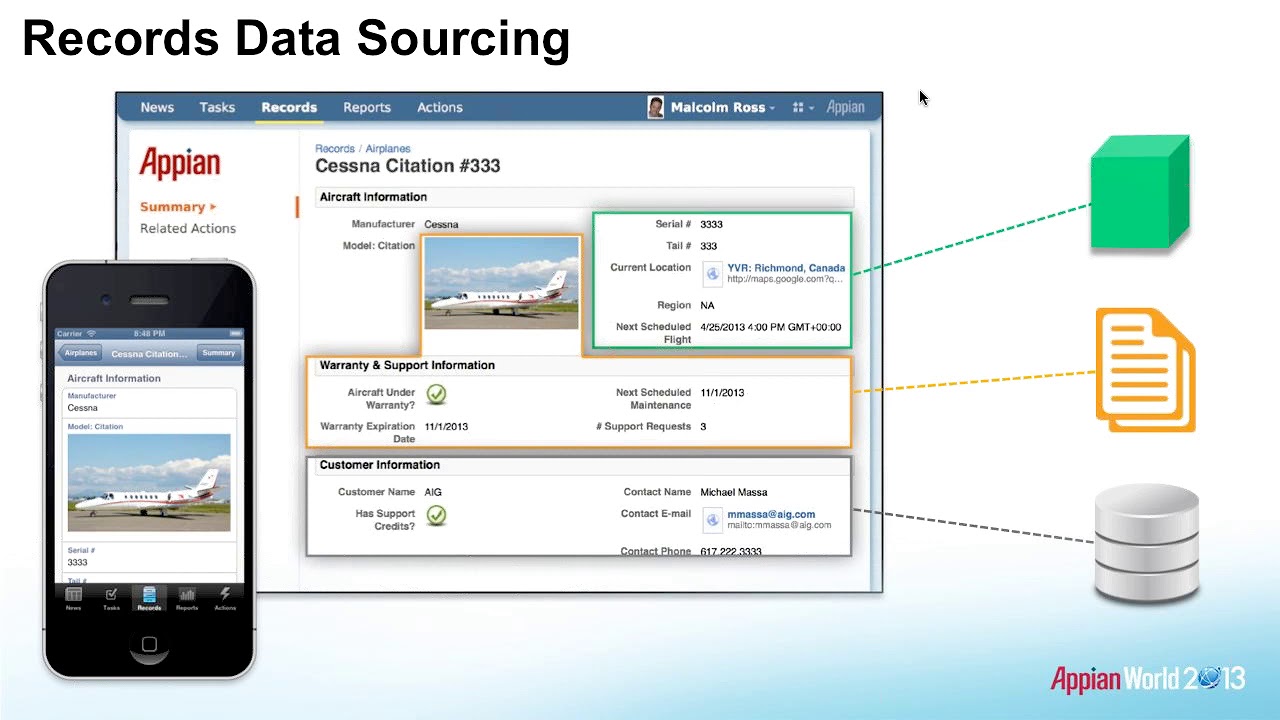Tap the Records icon in the phone tab bar

pyautogui.click(x=149, y=599)
